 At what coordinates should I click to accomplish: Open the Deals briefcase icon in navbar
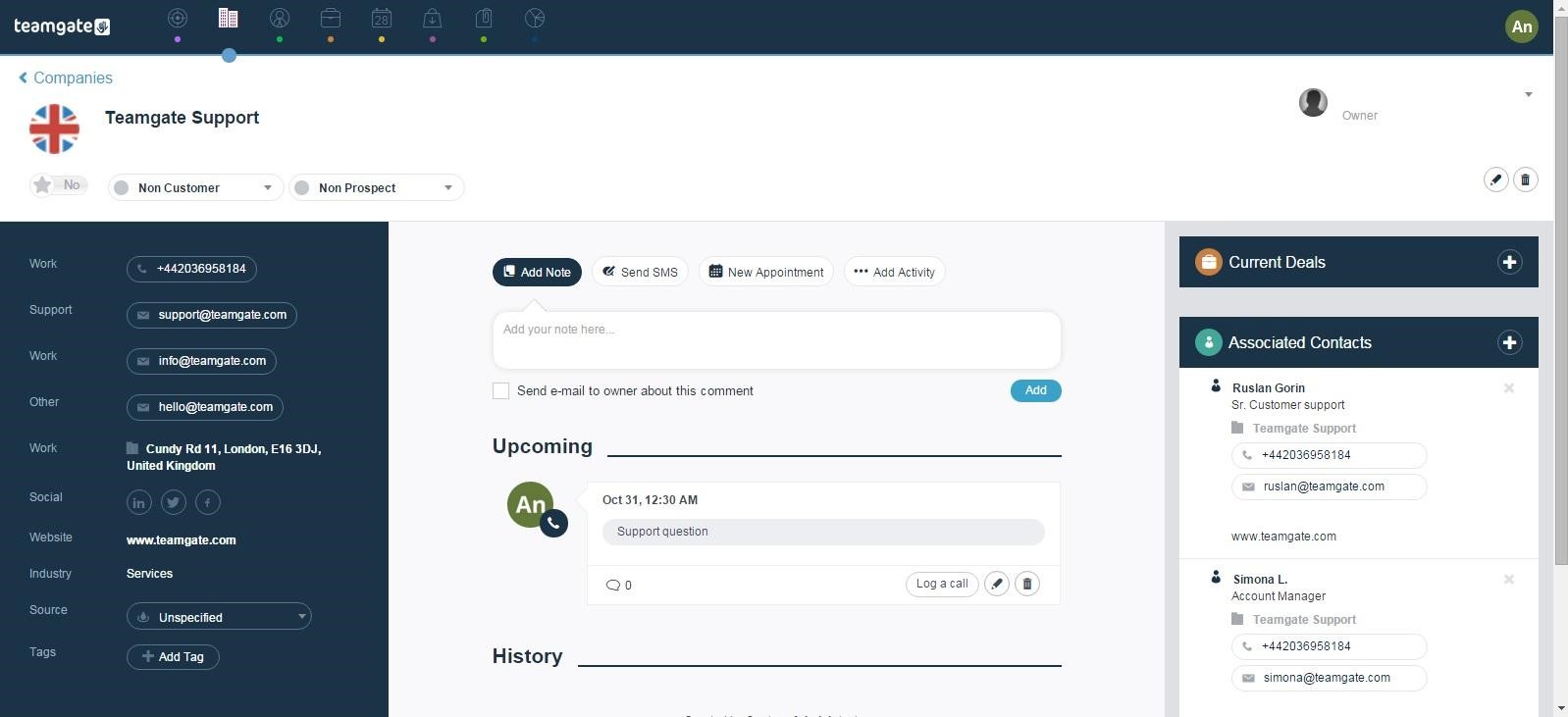point(331,18)
